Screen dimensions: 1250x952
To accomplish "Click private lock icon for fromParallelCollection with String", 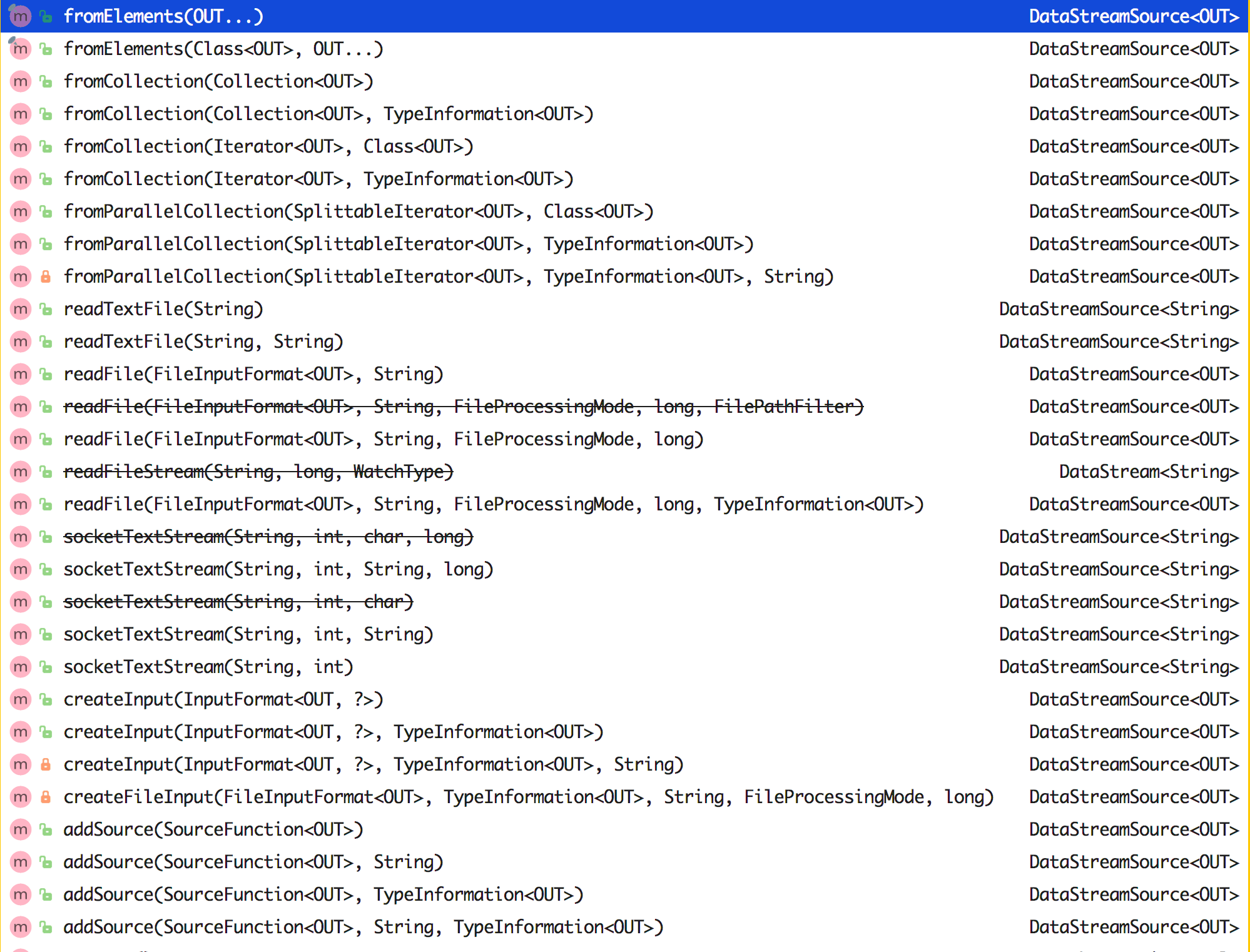I will (46, 276).
